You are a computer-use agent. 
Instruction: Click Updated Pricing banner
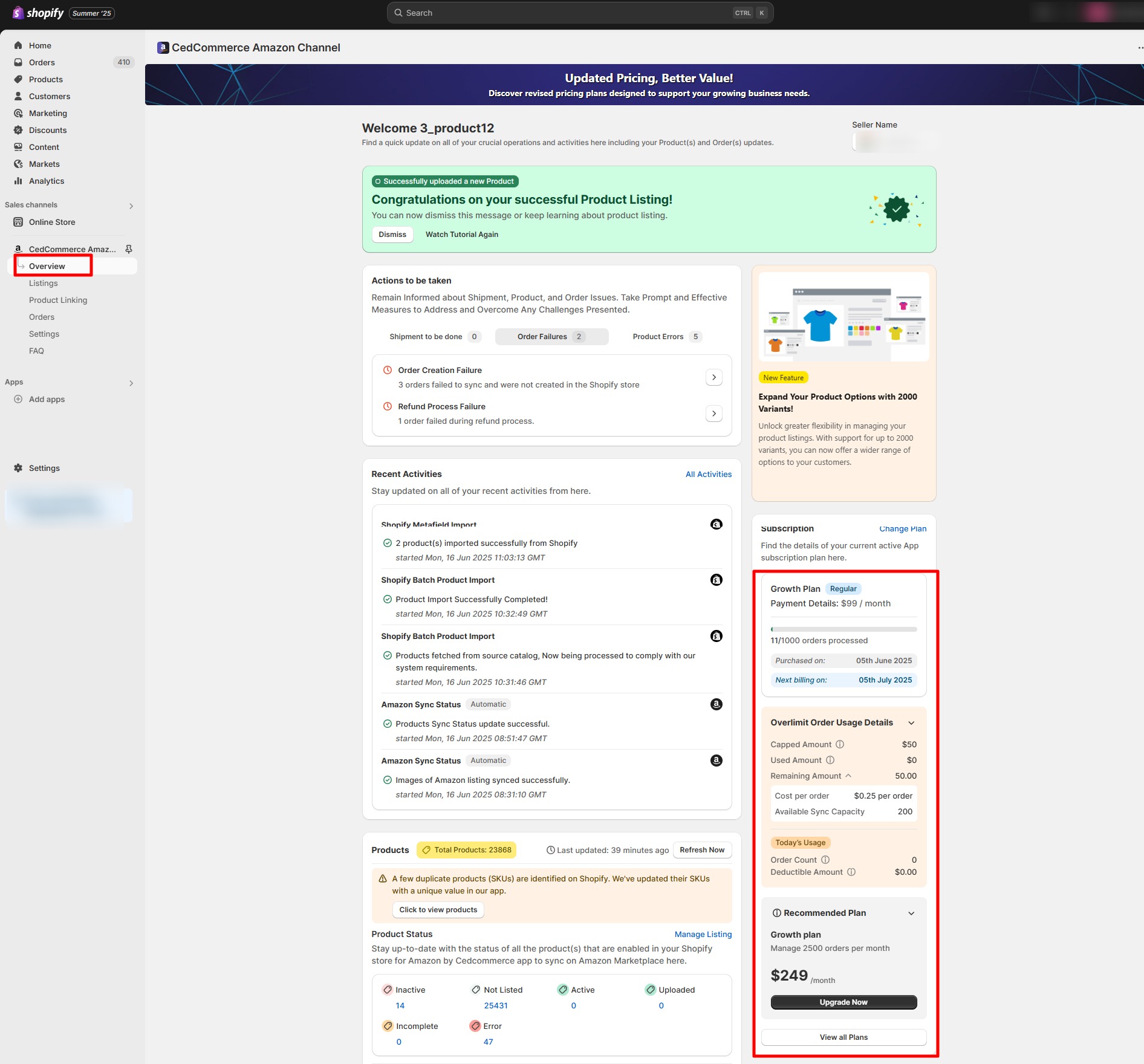644,85
